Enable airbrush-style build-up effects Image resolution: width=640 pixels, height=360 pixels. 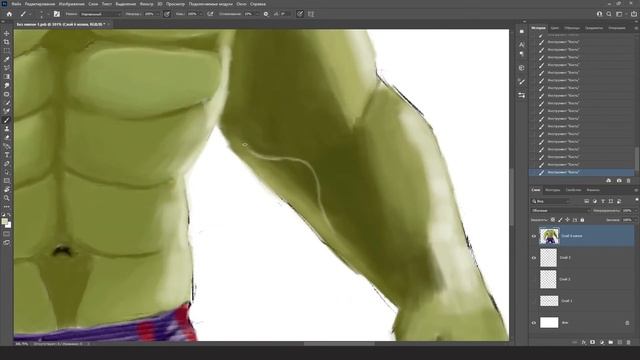coord(210,14)
